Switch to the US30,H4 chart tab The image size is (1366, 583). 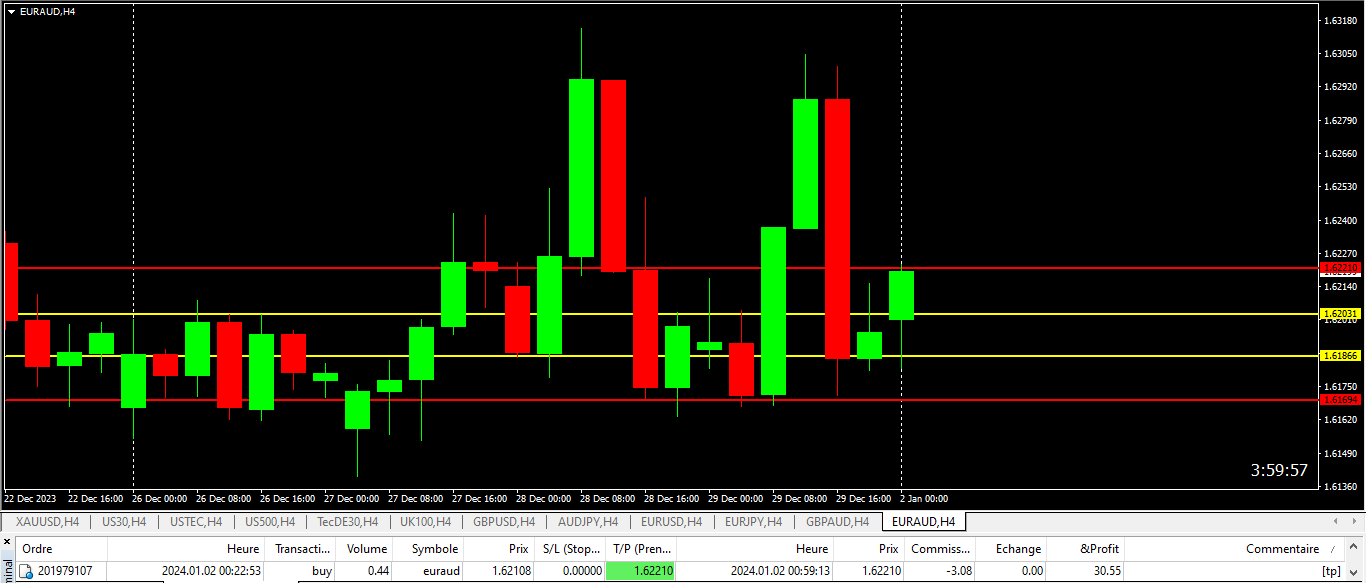[x=124, y=522]
